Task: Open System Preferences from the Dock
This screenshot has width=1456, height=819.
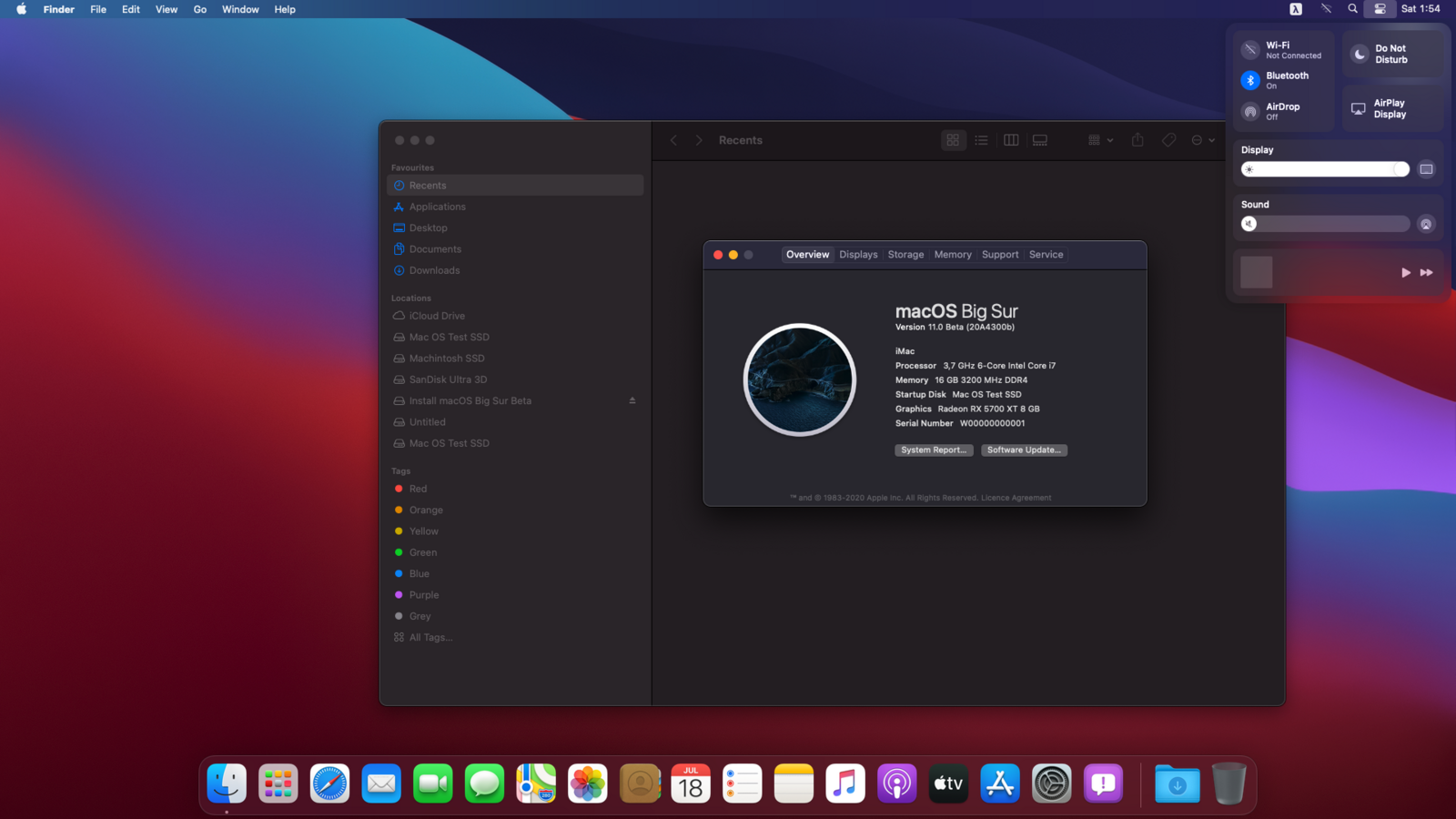Action: click(x=1052, y=784)
